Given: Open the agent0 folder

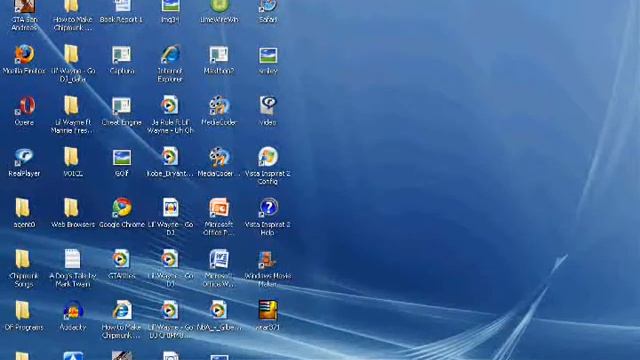Looking at the screenshot, I should [x=23, y=208].
